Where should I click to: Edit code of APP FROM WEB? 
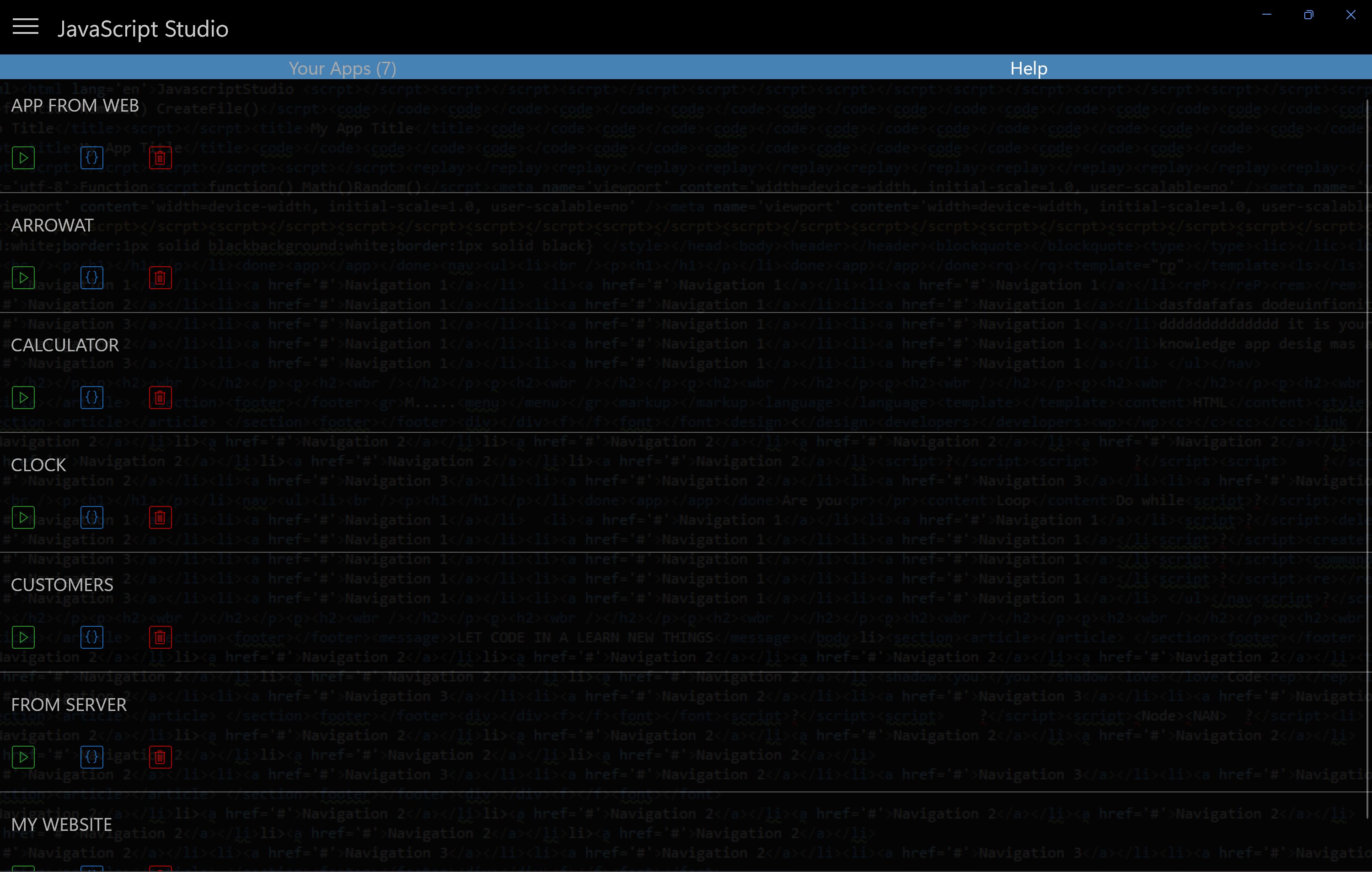tap(92, 158)
